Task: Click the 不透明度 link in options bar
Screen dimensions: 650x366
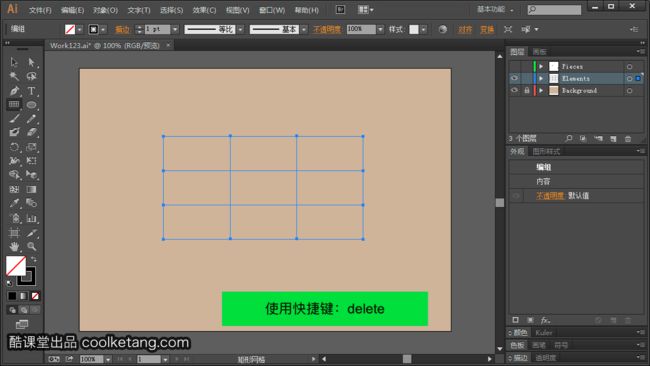Action: (x=327, y=29)
